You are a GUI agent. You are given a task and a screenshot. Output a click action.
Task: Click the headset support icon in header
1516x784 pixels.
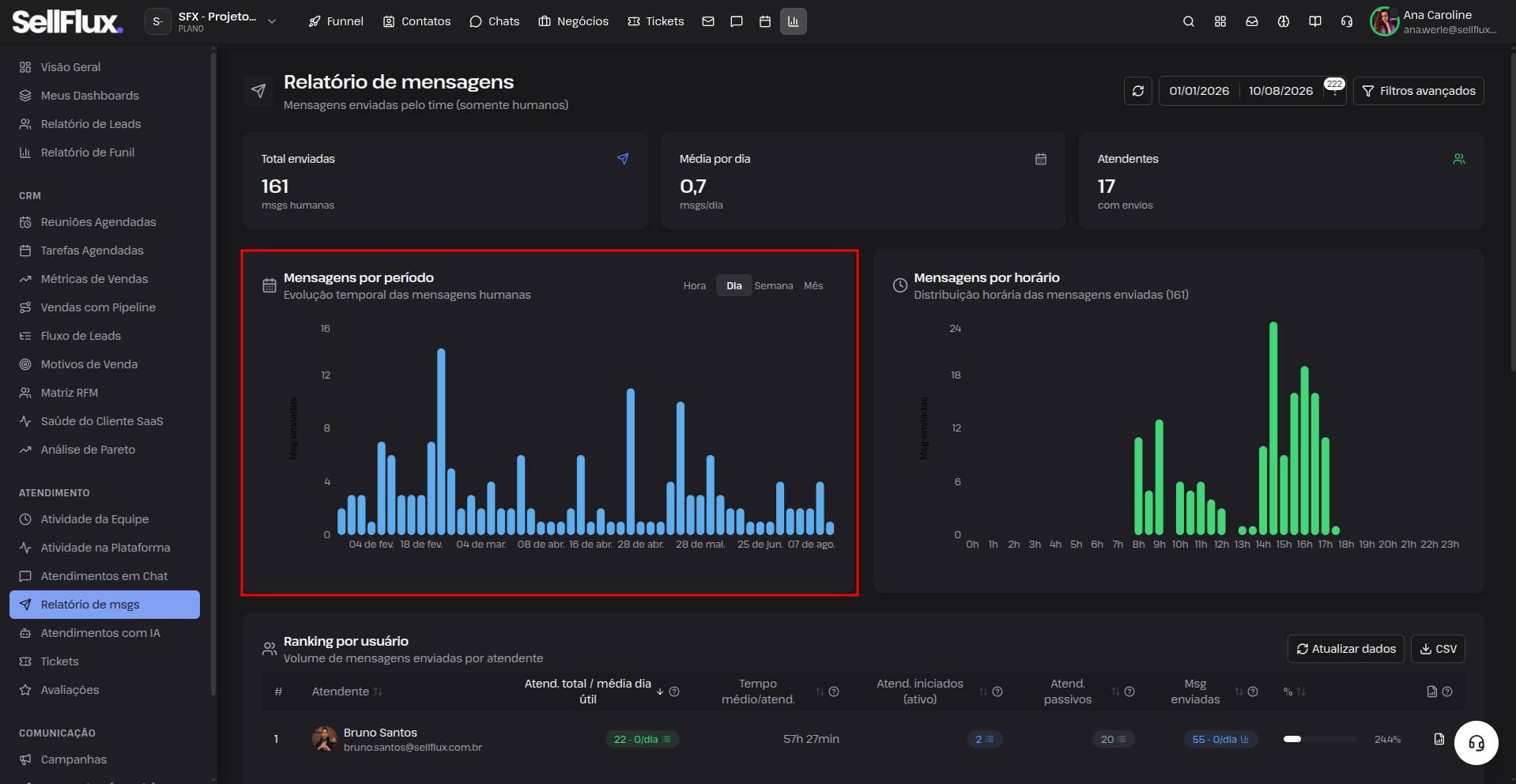[x=1347, y=21]
